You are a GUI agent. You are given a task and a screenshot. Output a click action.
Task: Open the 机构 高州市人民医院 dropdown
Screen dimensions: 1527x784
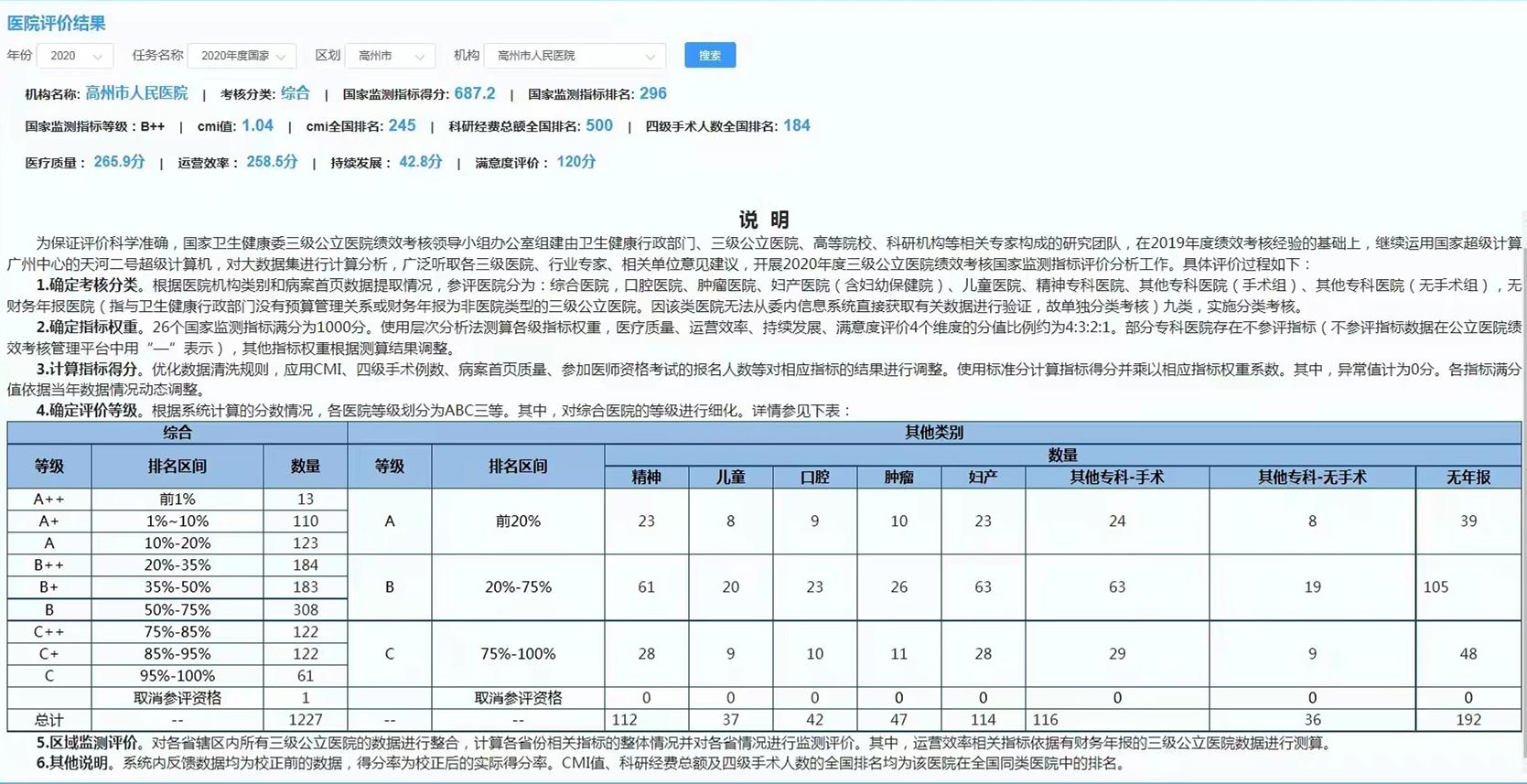click(575, 56)
